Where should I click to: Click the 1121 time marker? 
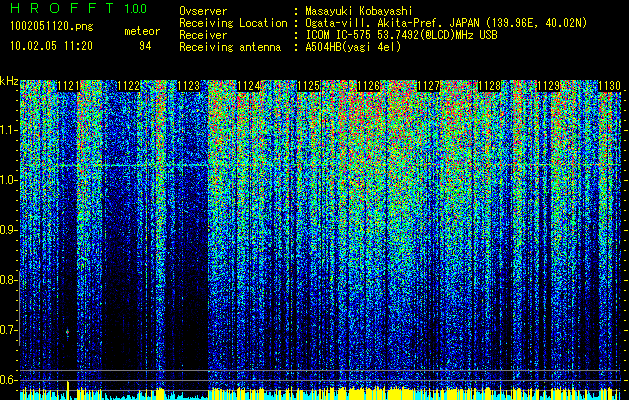click(68, 86)
